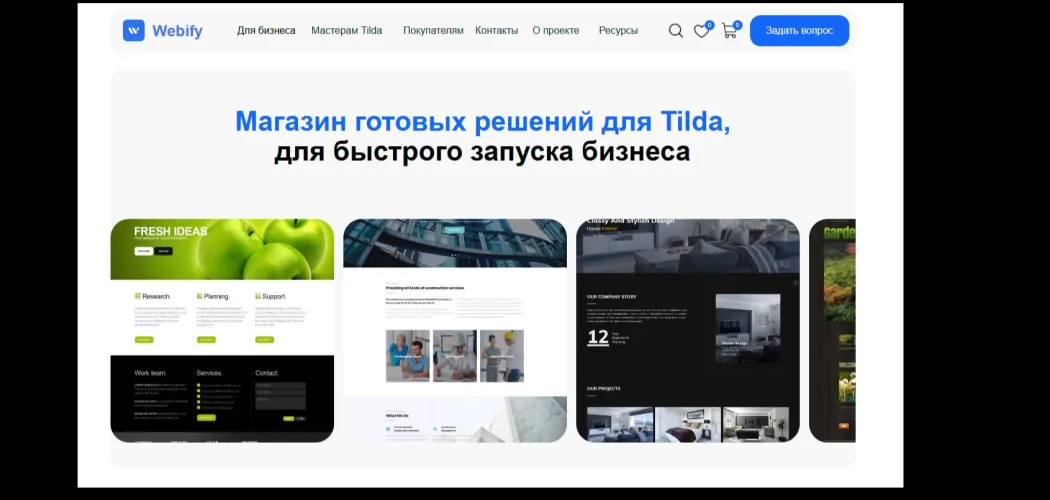Screen dimensions: 1050x500
Task: Open the favorites heart icon
Action: pyautogui.click(x=701, y=31)
